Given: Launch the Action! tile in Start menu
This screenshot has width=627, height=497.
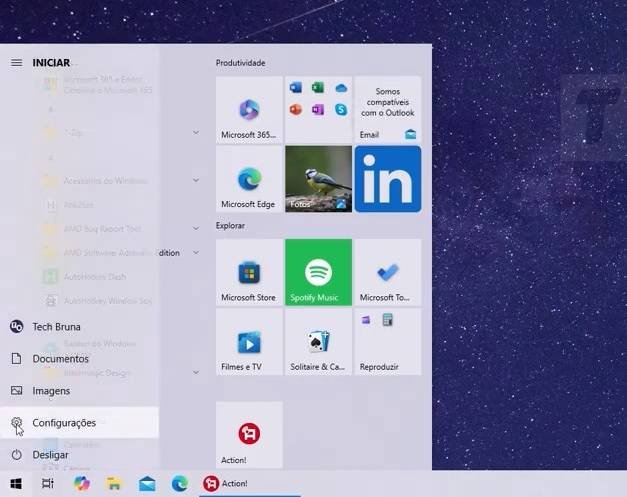Looking at the screenshot, I should click(249, 435).
